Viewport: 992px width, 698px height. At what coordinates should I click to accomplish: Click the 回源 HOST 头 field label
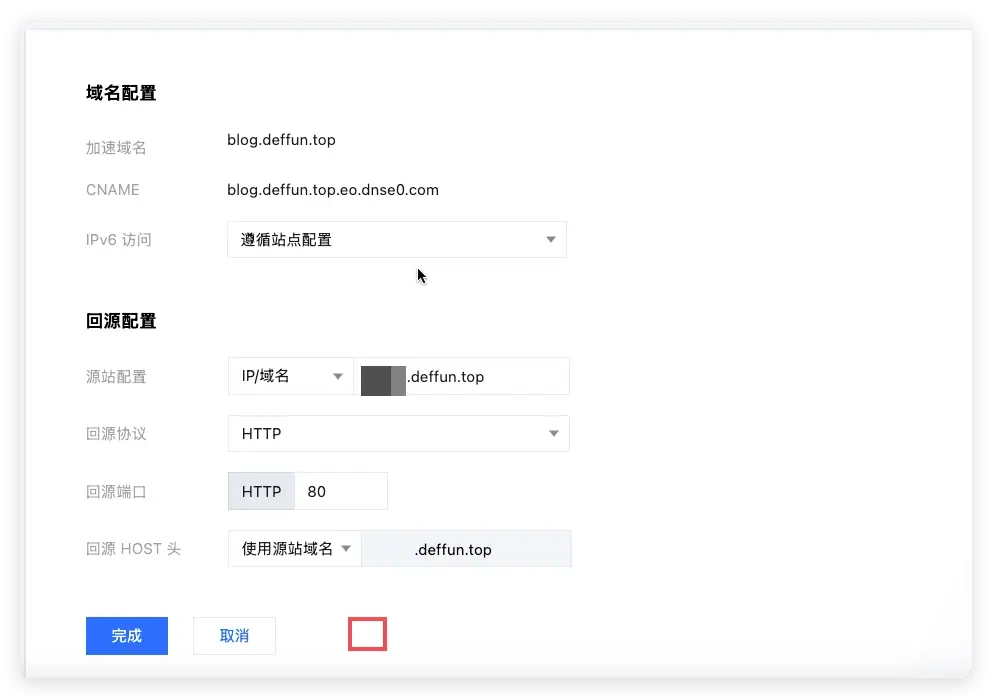pos(133,549)
